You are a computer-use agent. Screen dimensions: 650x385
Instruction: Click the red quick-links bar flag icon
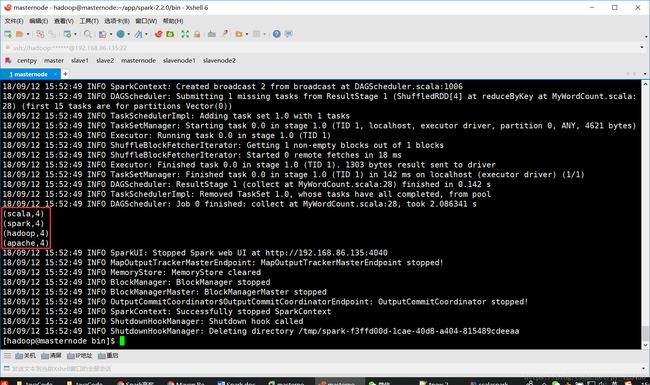tap(7, 61)
